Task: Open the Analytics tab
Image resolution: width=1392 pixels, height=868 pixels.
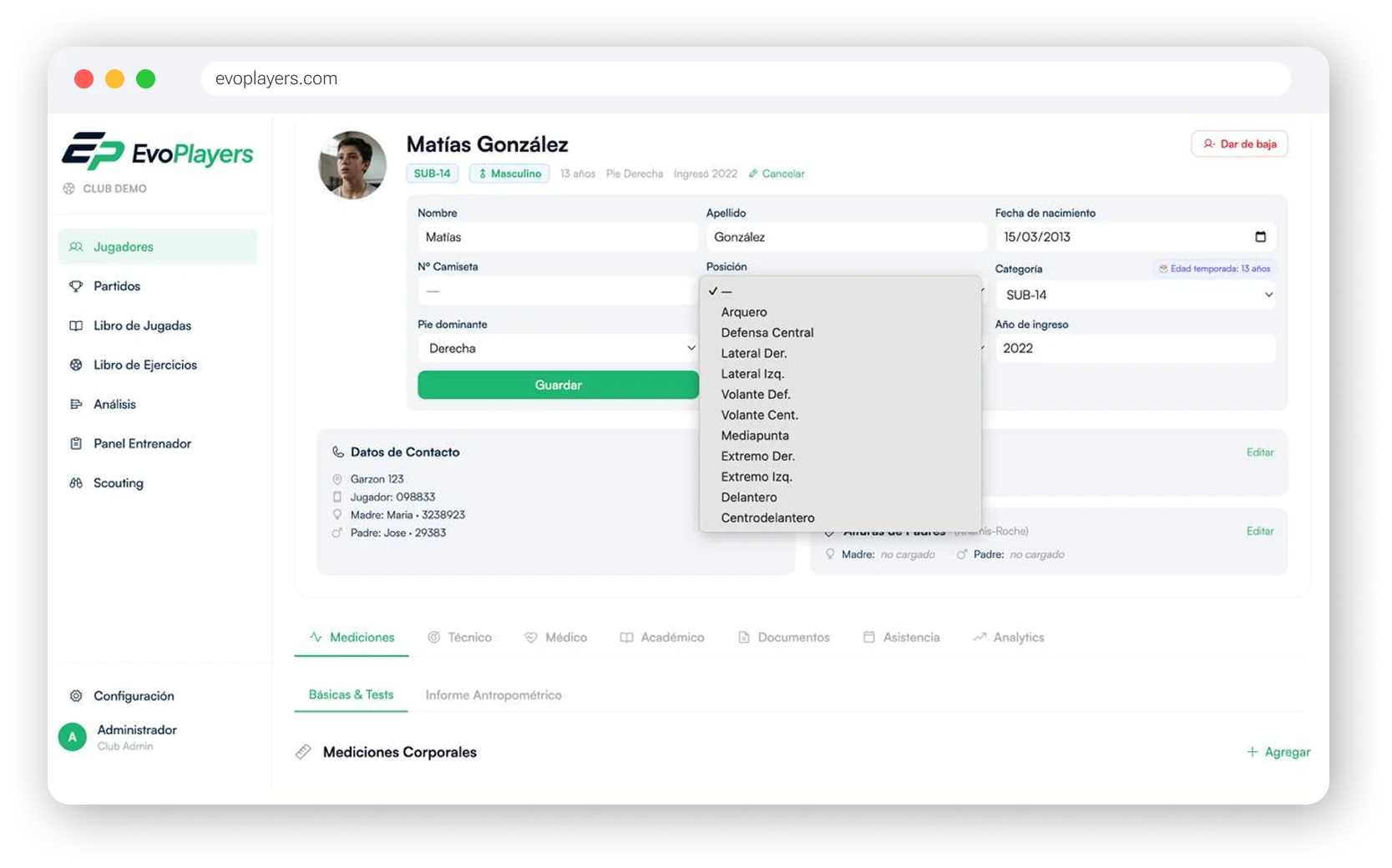Action: point(1009,637)
